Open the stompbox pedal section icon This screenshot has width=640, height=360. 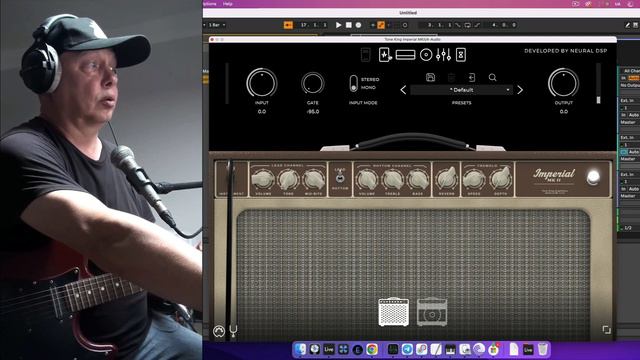tap(366, 55)
